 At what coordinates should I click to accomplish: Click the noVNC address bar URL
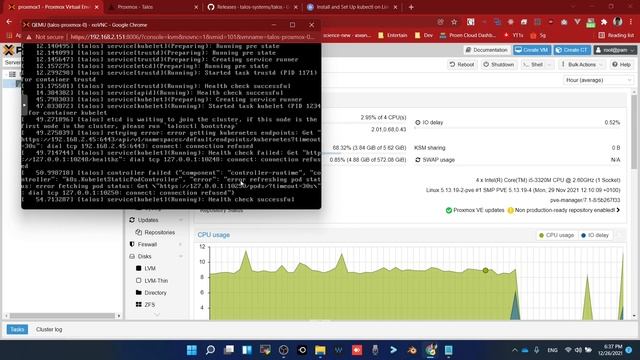193,37
